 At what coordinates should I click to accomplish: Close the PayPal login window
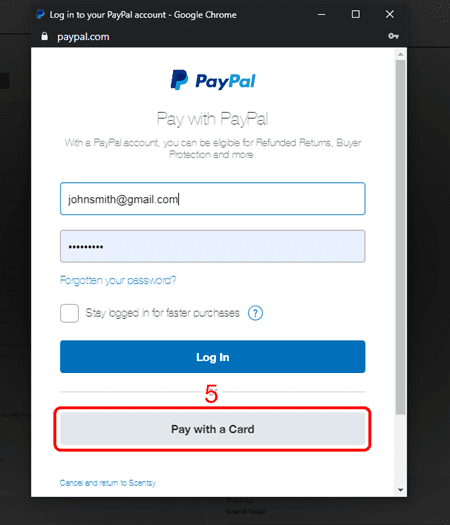point(389,14)
